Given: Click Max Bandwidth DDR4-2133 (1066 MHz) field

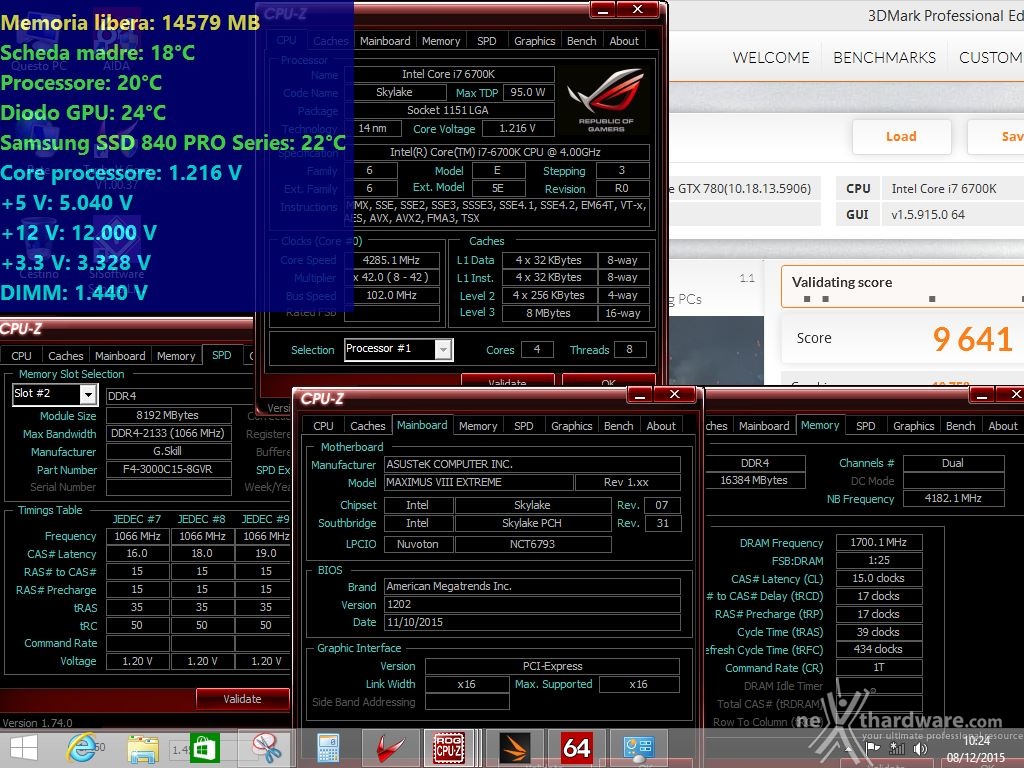Looking at the screenshot, I should pyautogui.click(x=168, y=434).
